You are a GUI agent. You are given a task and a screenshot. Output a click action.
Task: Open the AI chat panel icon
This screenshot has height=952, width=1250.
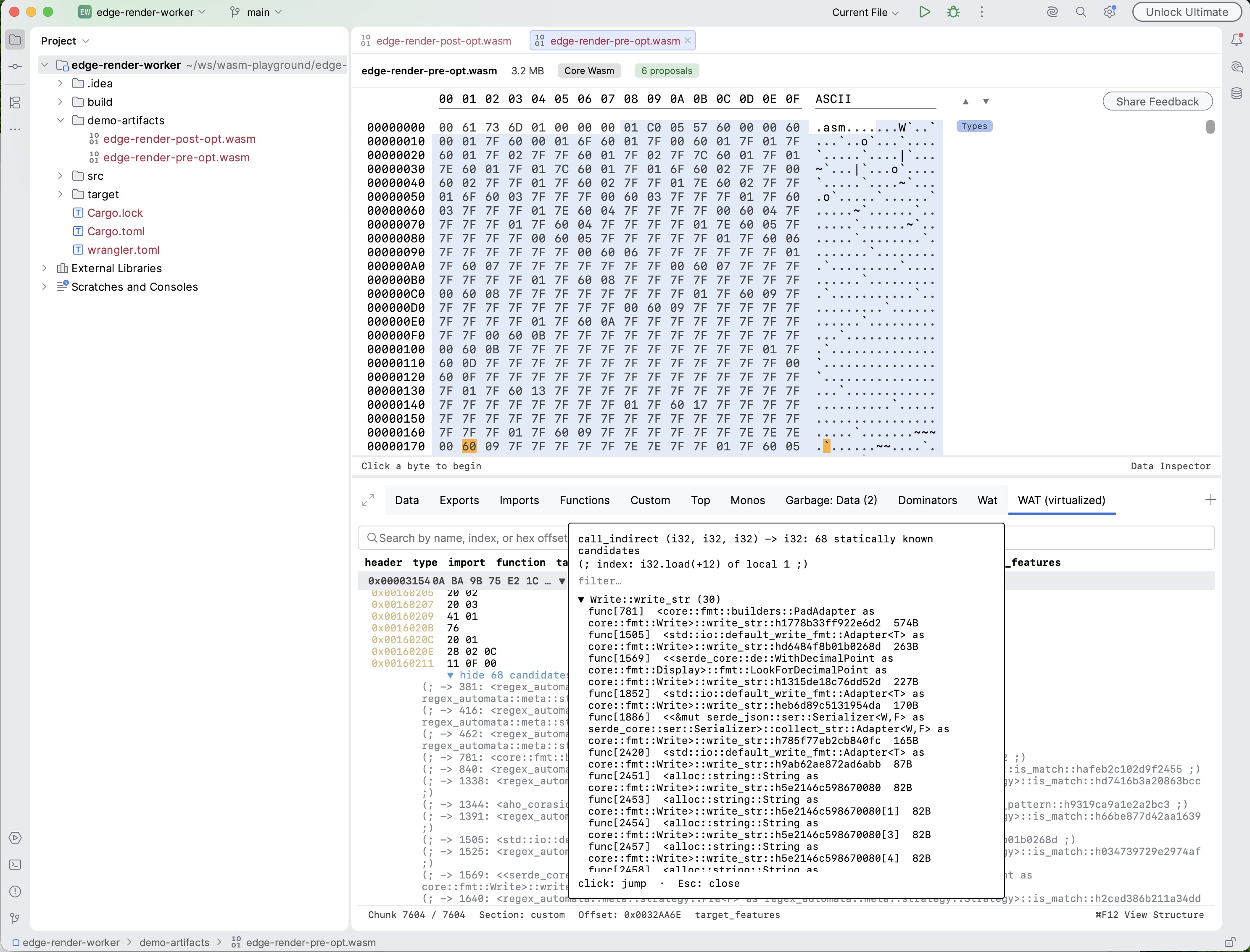coord(1237,67)
